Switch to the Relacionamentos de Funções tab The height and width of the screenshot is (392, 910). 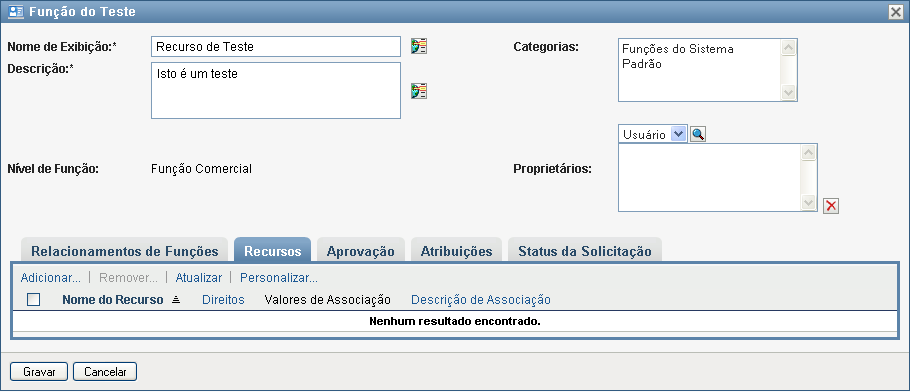click(125, 251)
